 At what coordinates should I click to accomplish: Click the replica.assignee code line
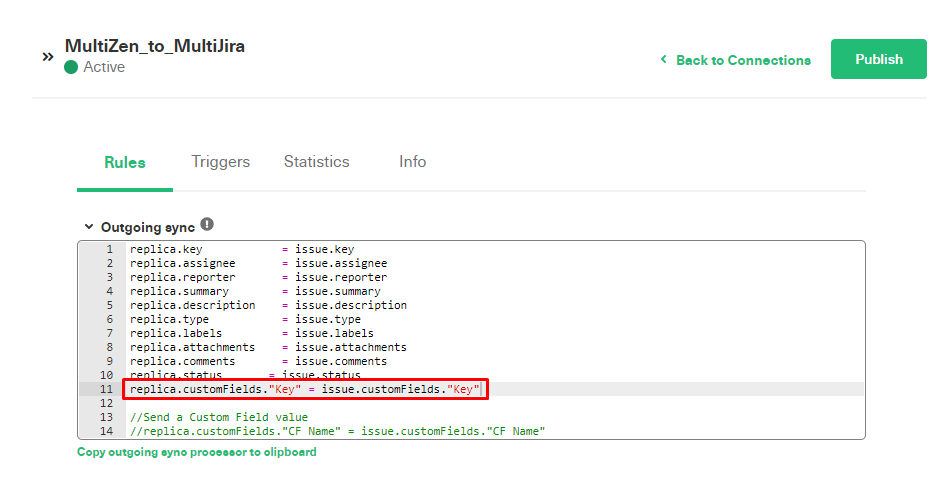pyautogui.click(x=258, y=263)
